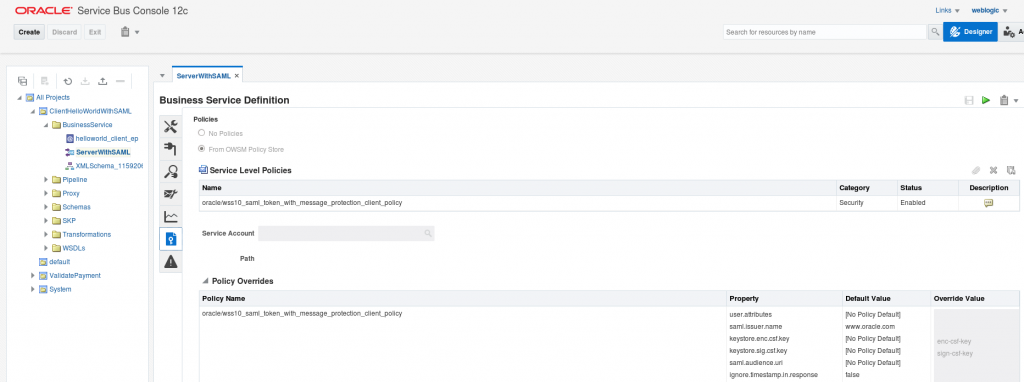Open the Transport plug icon tab
This screenshot has width=1024, height=382.
[171, 149]
